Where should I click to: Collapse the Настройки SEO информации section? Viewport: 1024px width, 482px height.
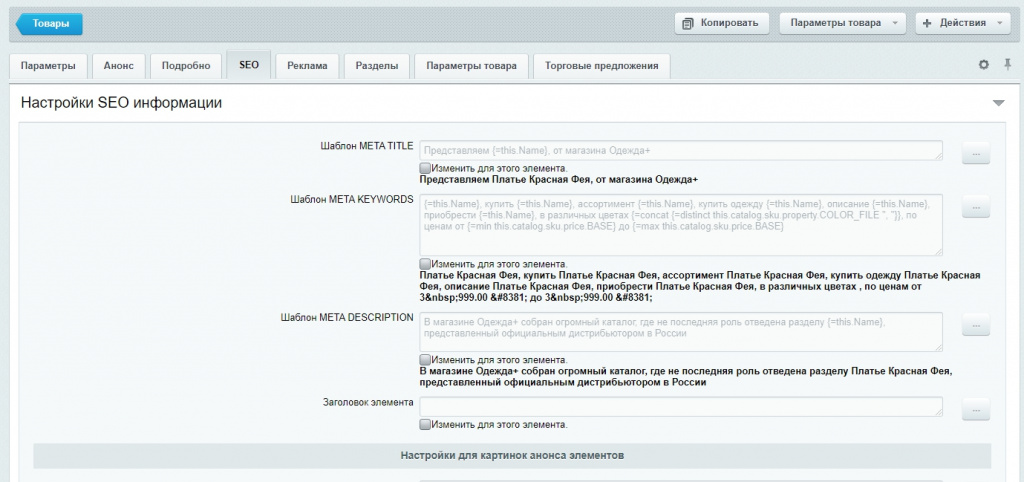pos(999,103)
